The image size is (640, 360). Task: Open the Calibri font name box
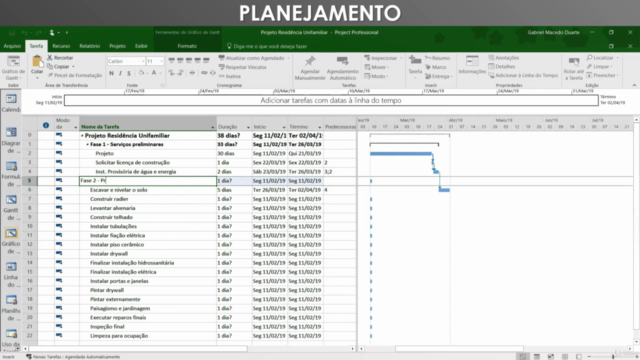coord(126,61)
